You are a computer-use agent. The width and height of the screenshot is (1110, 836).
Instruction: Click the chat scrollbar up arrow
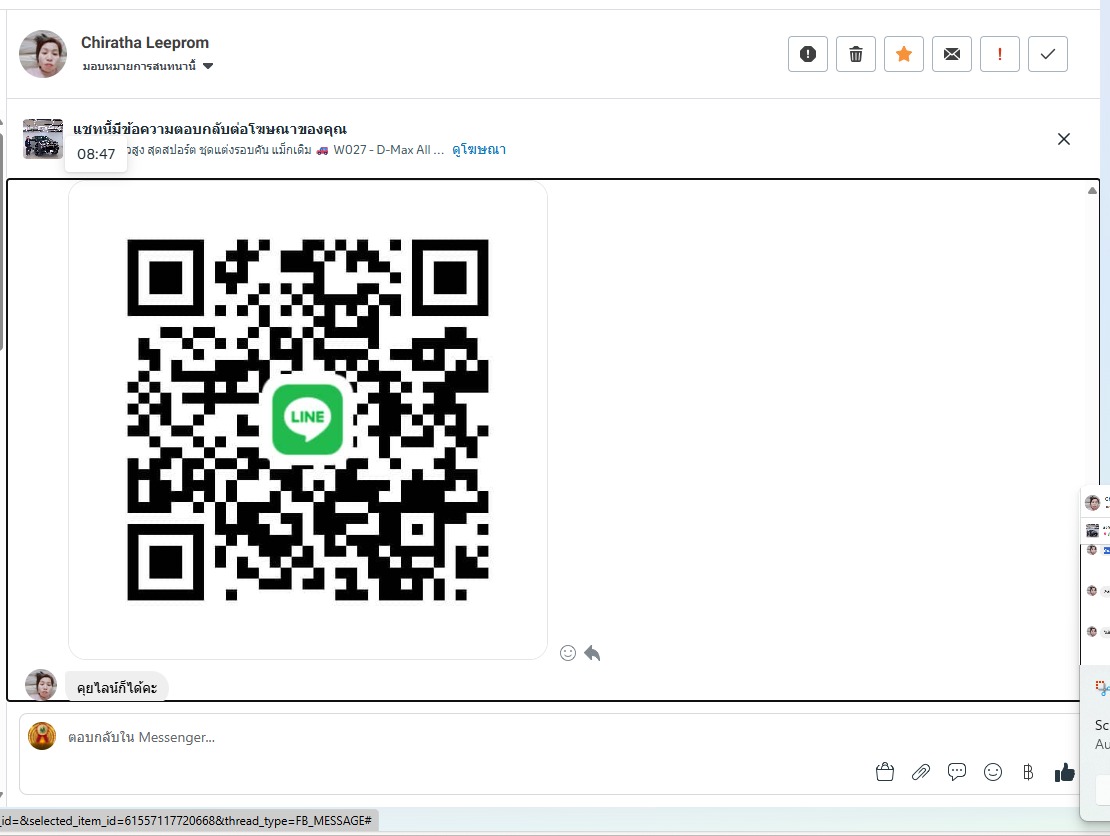(1092, 190)
